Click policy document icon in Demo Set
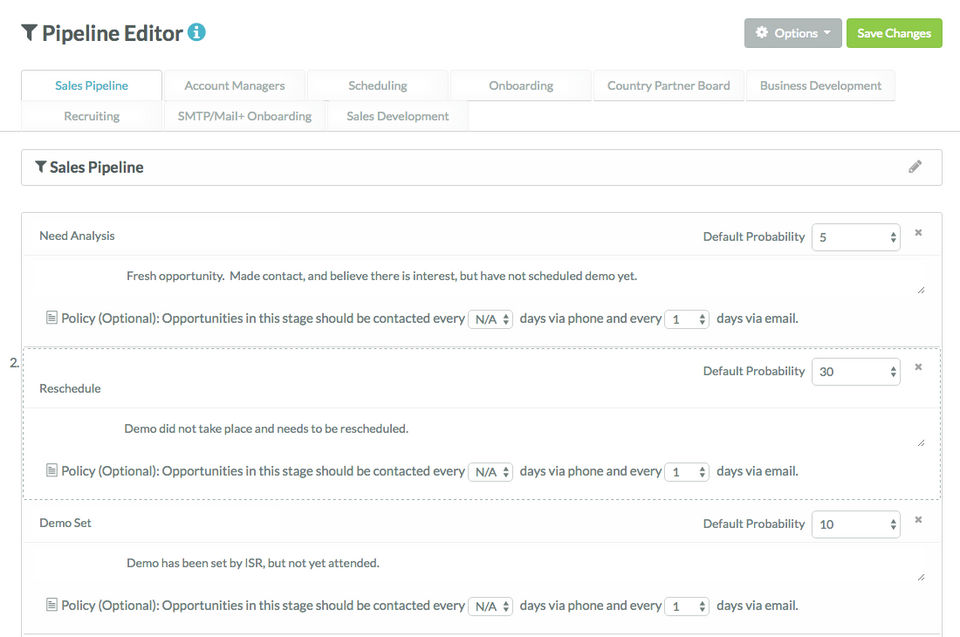960x637 pixels. point(52,605)
